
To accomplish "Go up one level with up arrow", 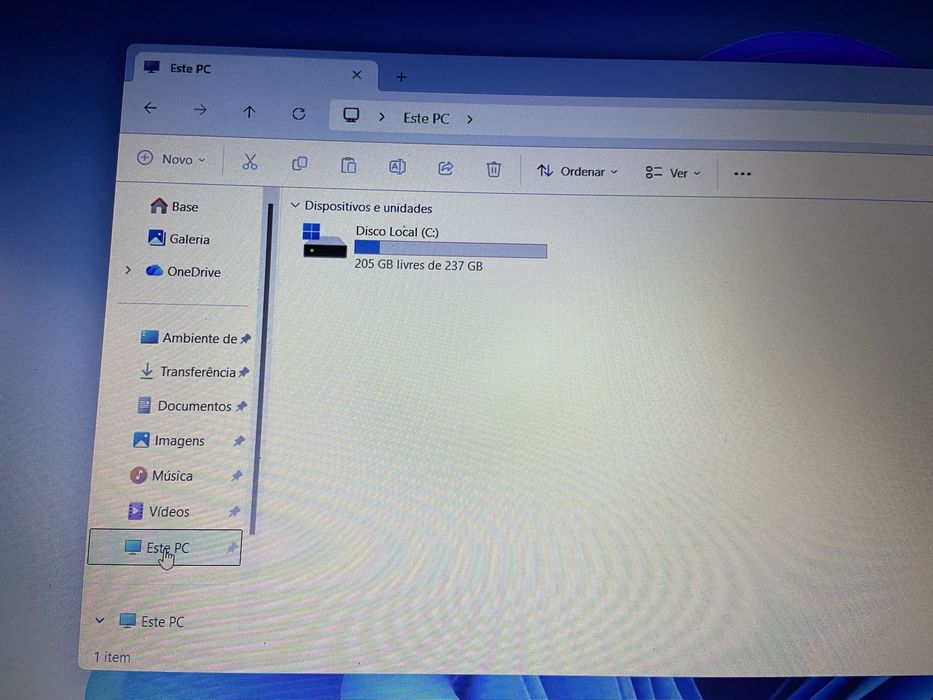I will pos(249,111).
